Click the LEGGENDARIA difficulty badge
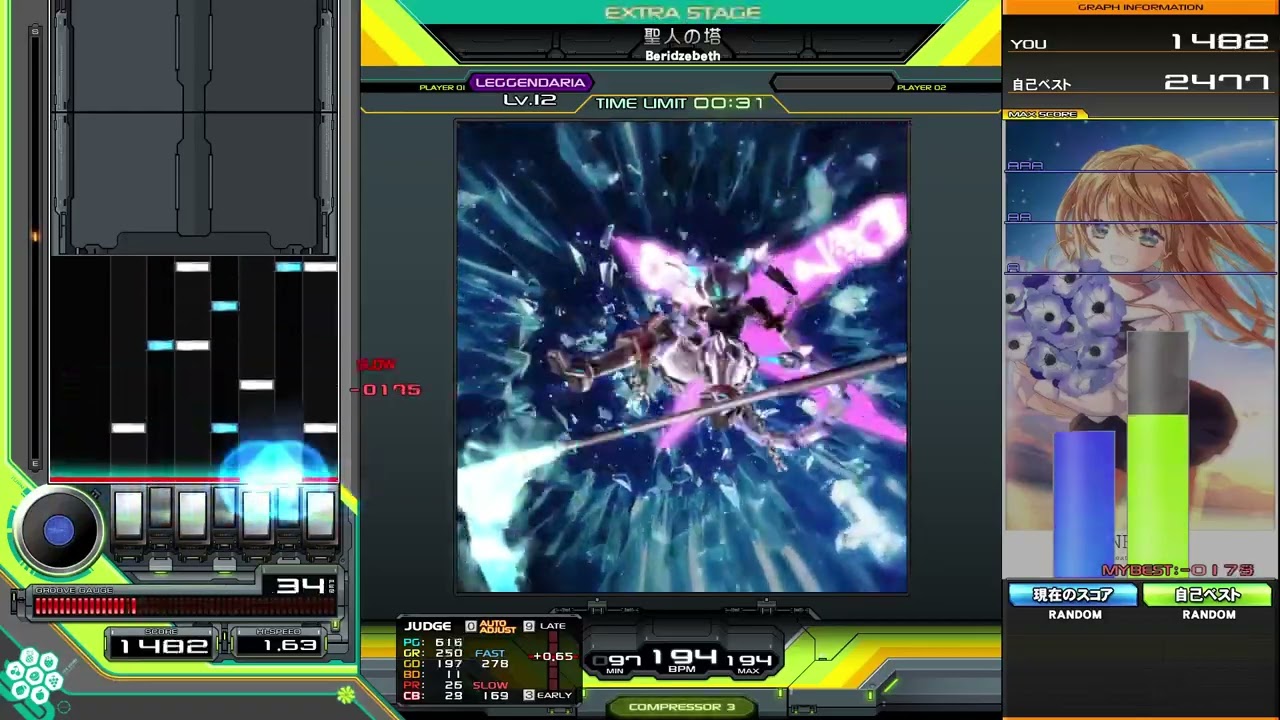The image size is (1280, 720). coord(530,83)
